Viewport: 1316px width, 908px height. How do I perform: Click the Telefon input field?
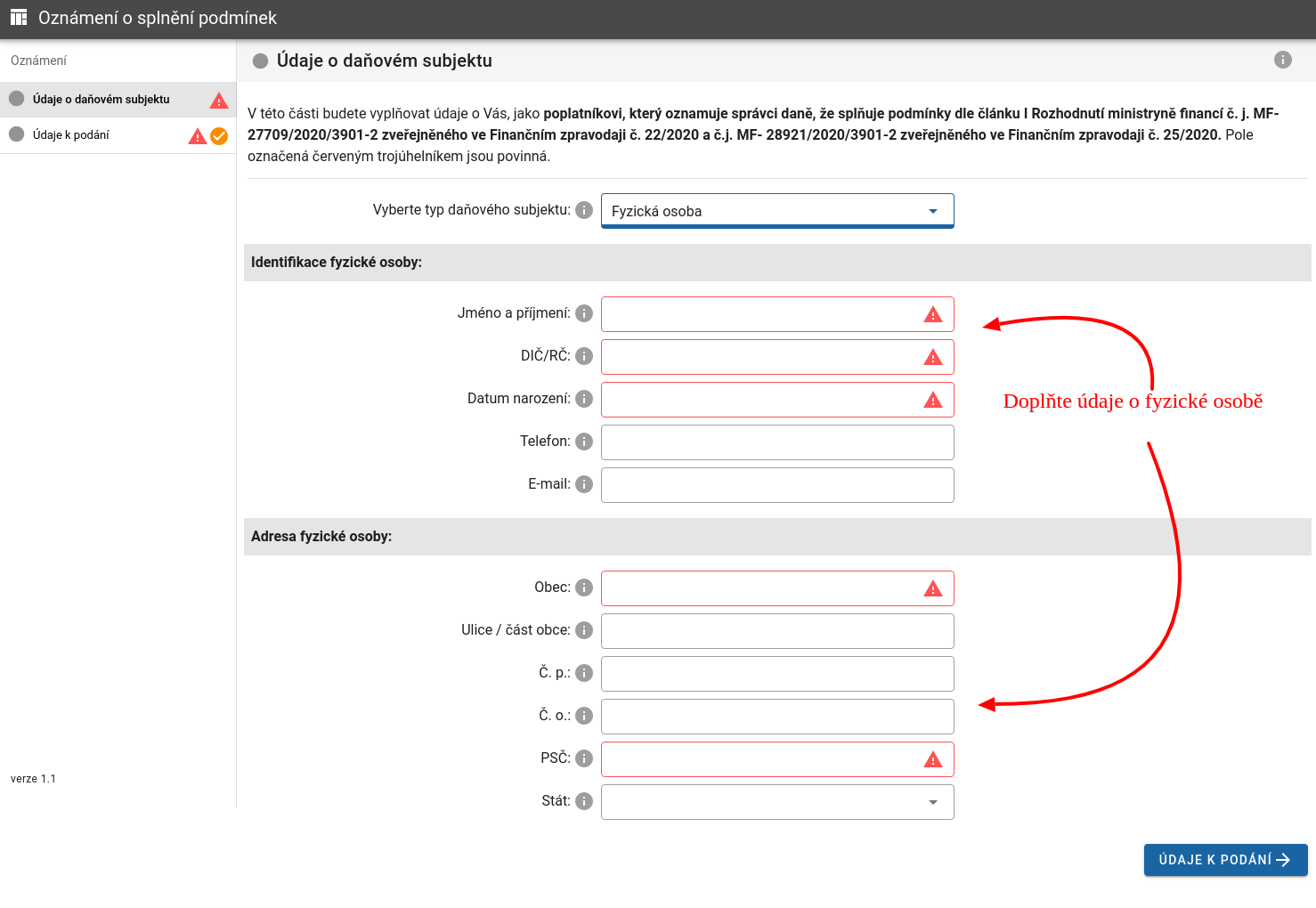(x=776, y=442)
